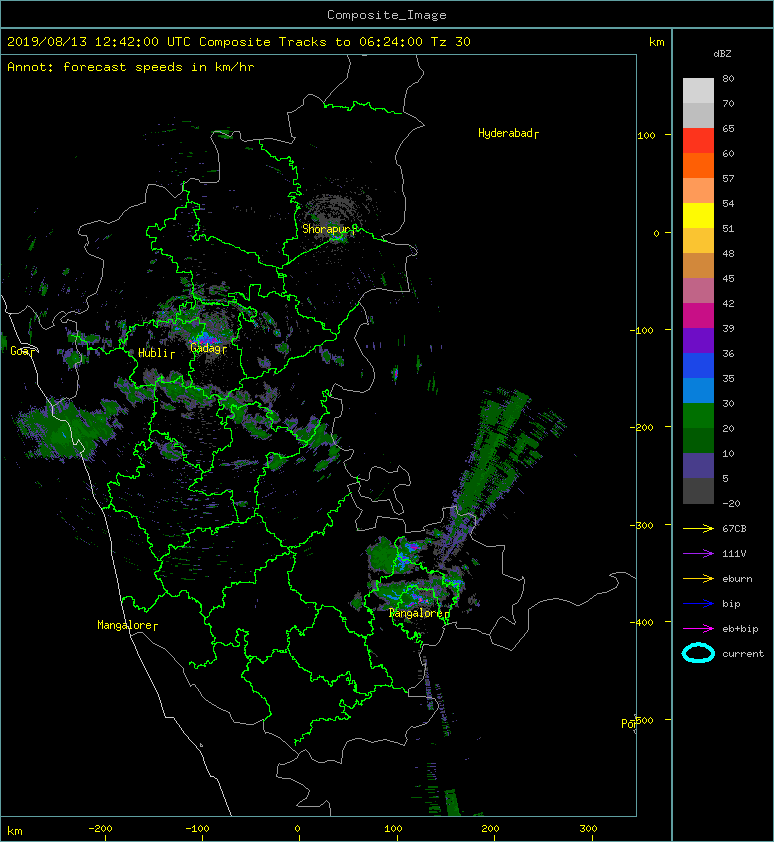Click the km unit label at bottom left
Image resolution: width=774 pixels, height=842 pixels.
pos(15,831)
